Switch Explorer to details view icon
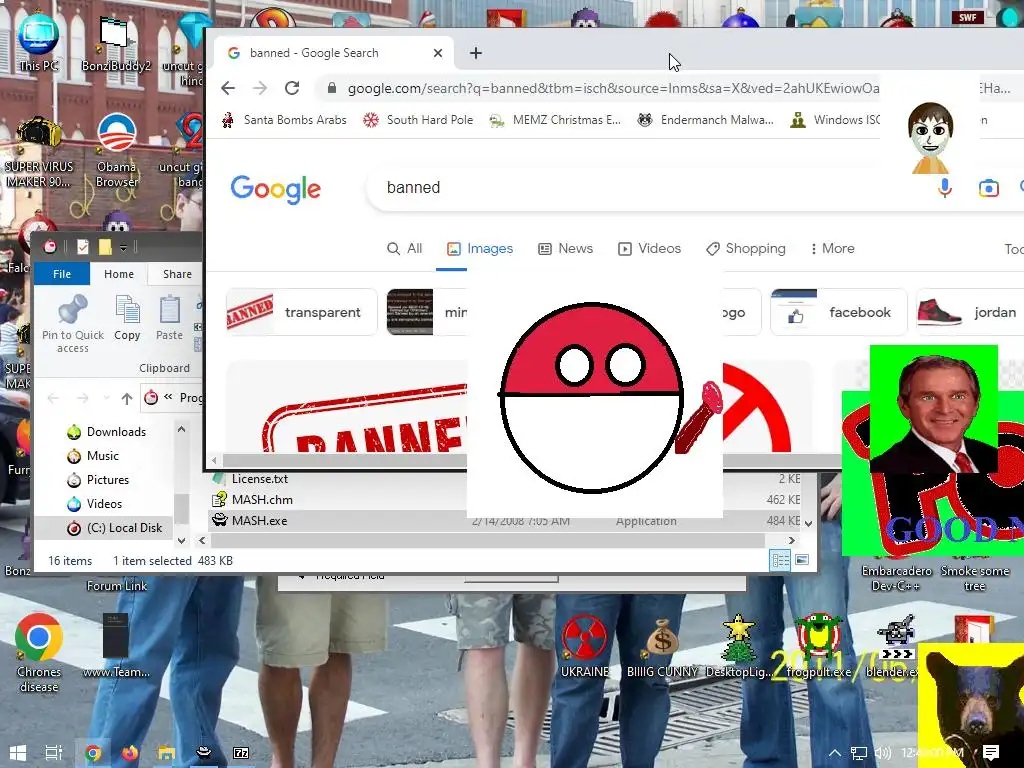This screenshot has height=768, width=1024. pyautogui.click(x=780, y=560)
